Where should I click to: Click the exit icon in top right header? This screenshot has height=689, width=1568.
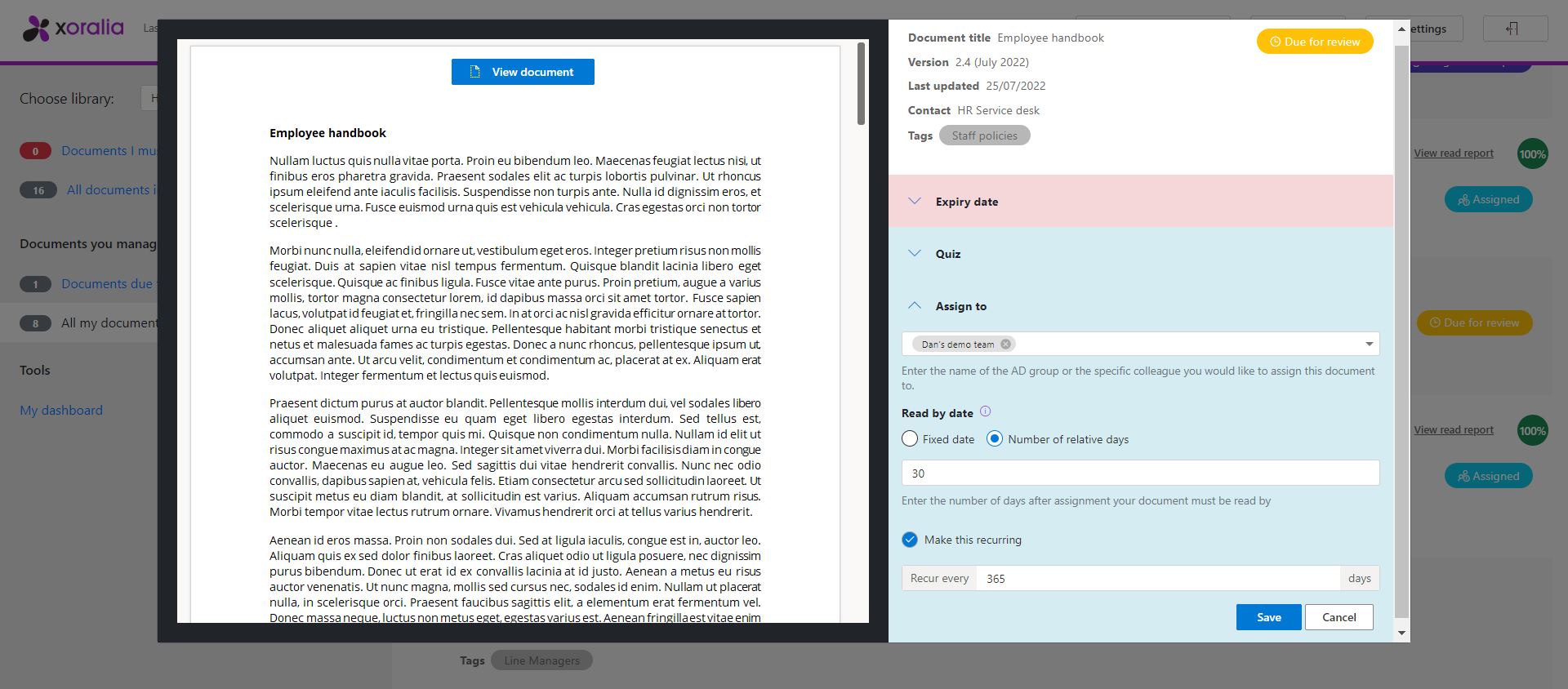point(1512,29)
